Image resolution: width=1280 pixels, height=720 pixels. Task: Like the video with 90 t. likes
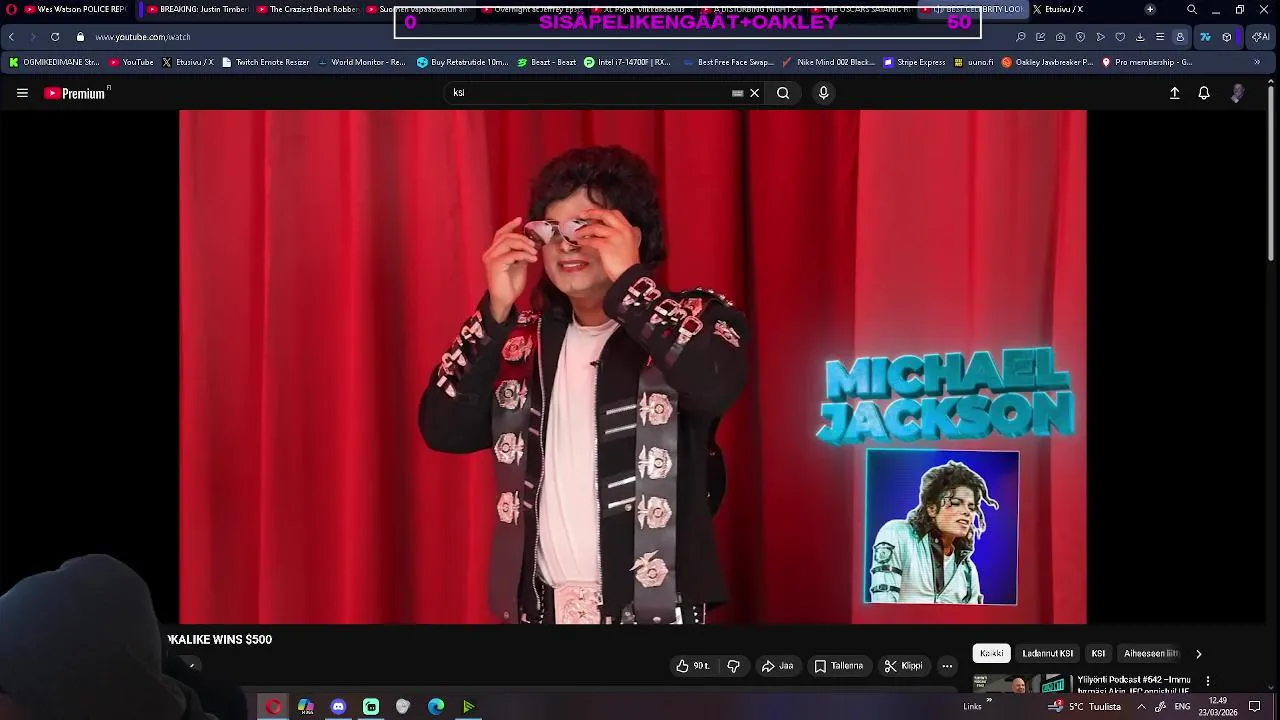692,666
